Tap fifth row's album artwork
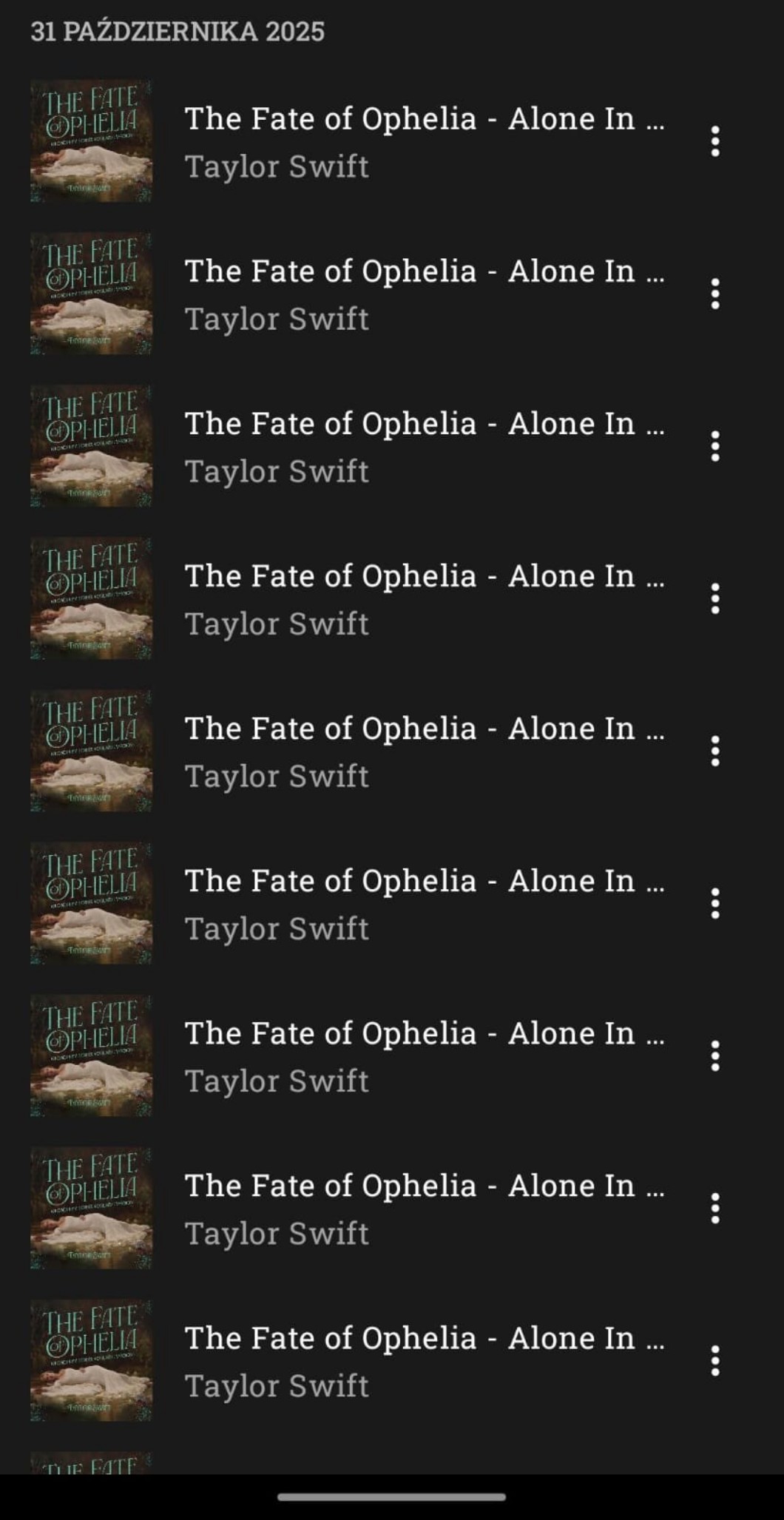Viewport: 784px width, 1520px height. click(x=91, y=751)
